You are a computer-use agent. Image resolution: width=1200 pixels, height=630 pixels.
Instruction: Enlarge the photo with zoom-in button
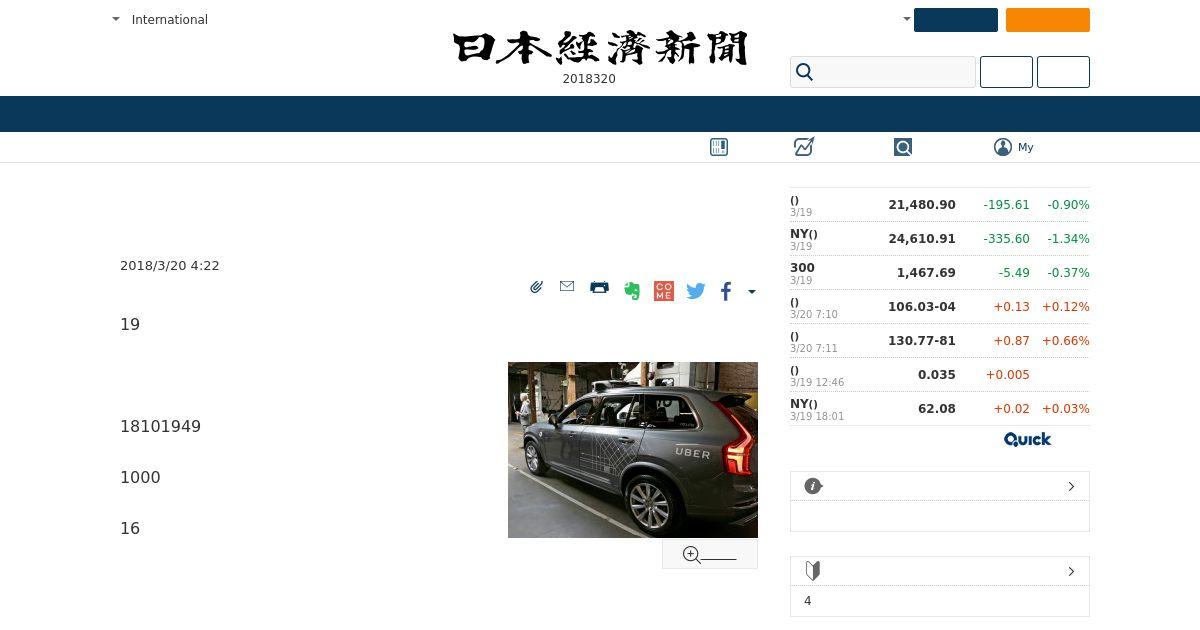point(710,554)
